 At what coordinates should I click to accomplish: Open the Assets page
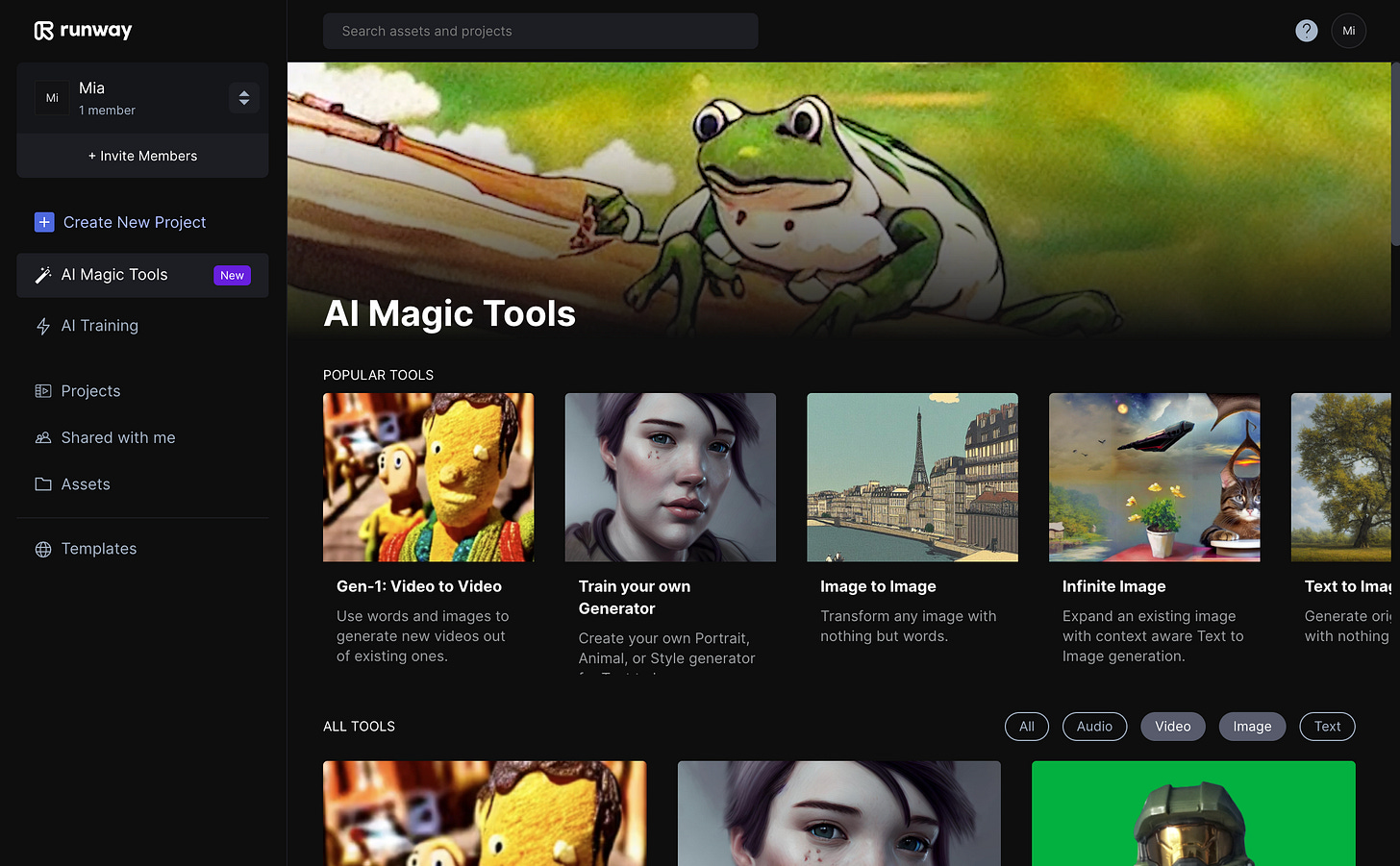[86, 484]
